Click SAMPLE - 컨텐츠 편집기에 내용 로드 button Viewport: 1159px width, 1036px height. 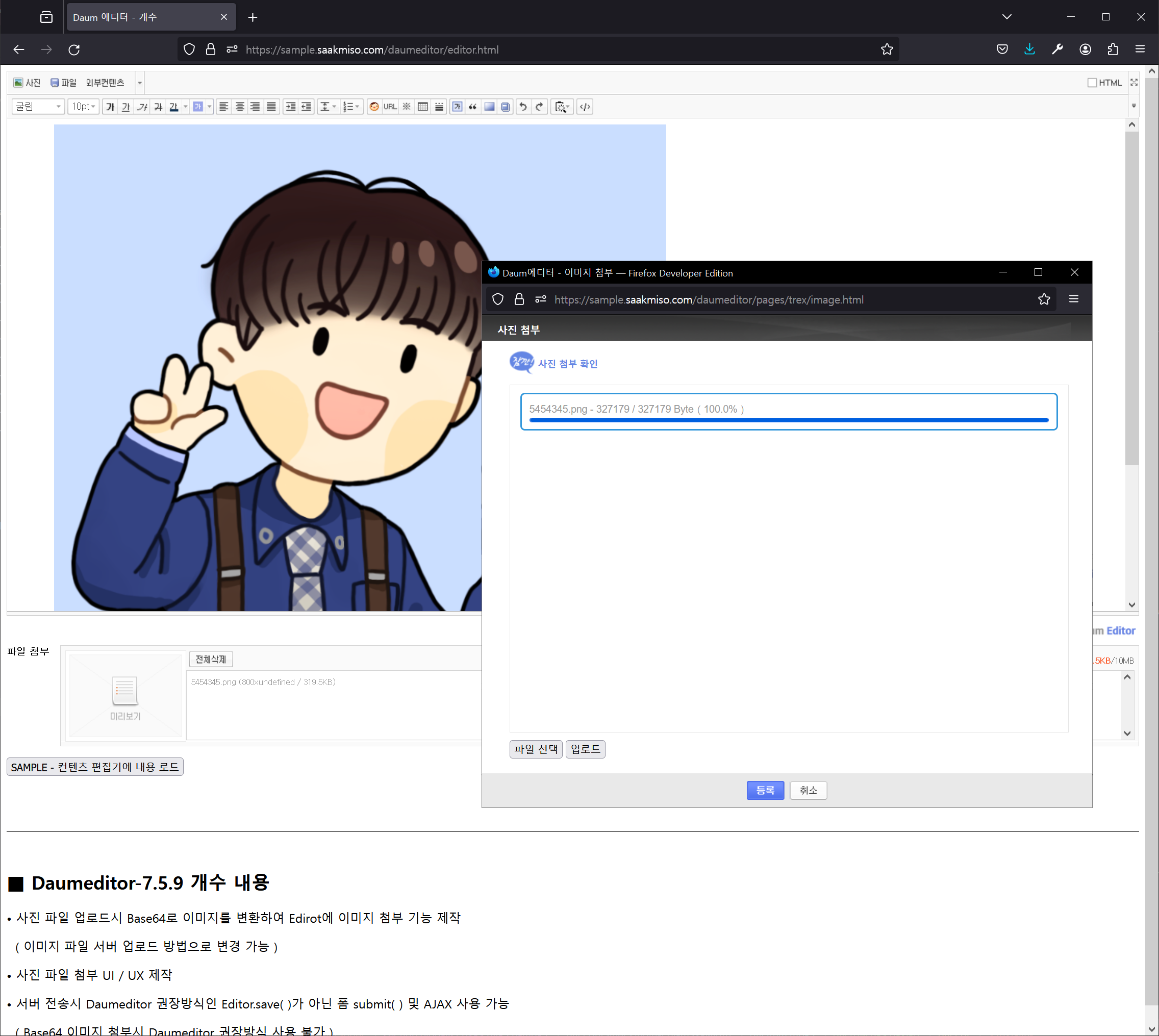pos(95,767)
